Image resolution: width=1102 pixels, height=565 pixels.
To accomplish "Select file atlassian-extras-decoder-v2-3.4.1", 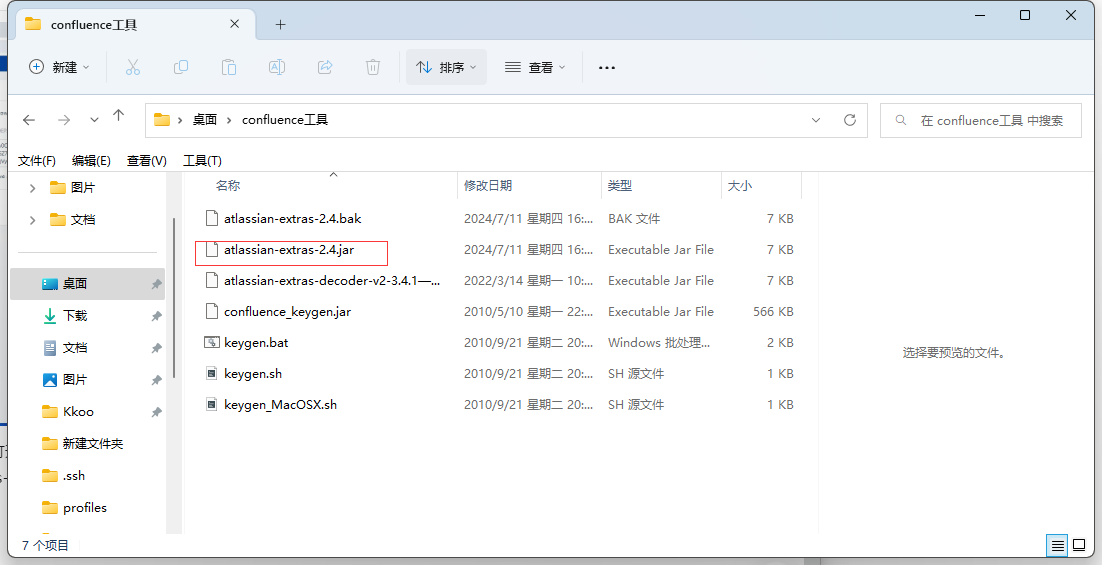I will pyautogui.click(x=332, y=280).
